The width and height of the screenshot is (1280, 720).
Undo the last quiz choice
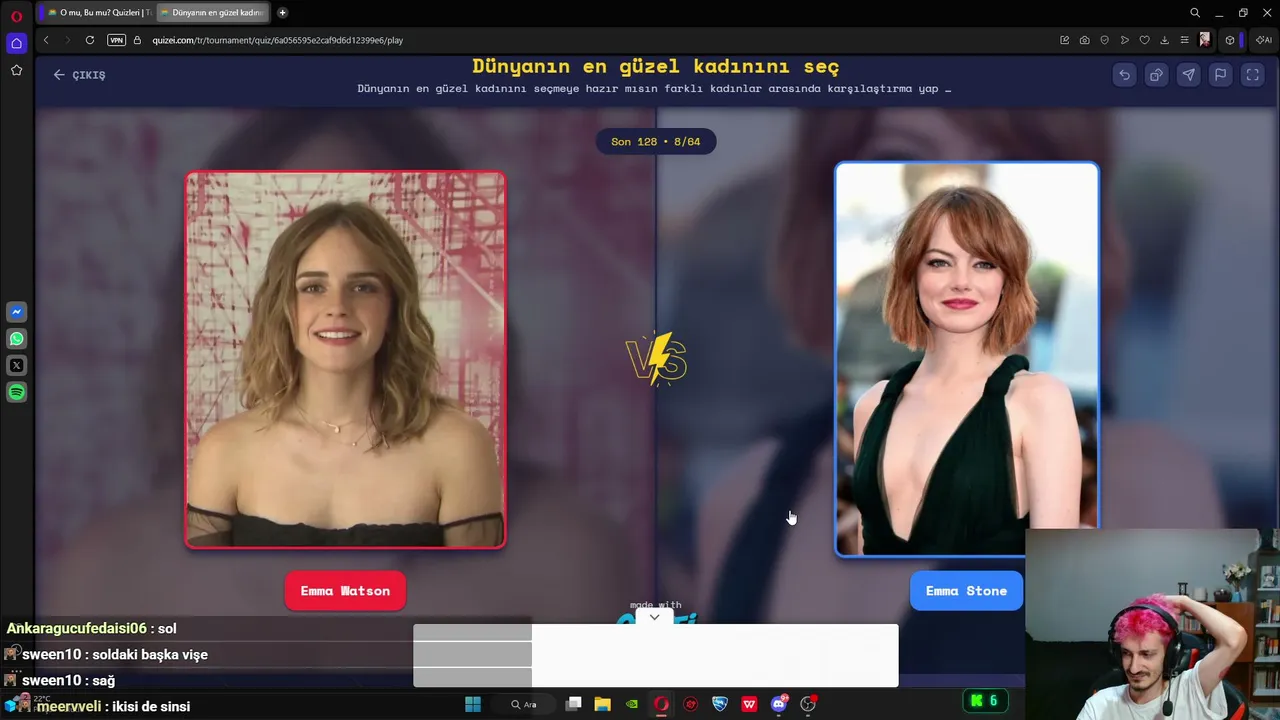click(1124, 75)
